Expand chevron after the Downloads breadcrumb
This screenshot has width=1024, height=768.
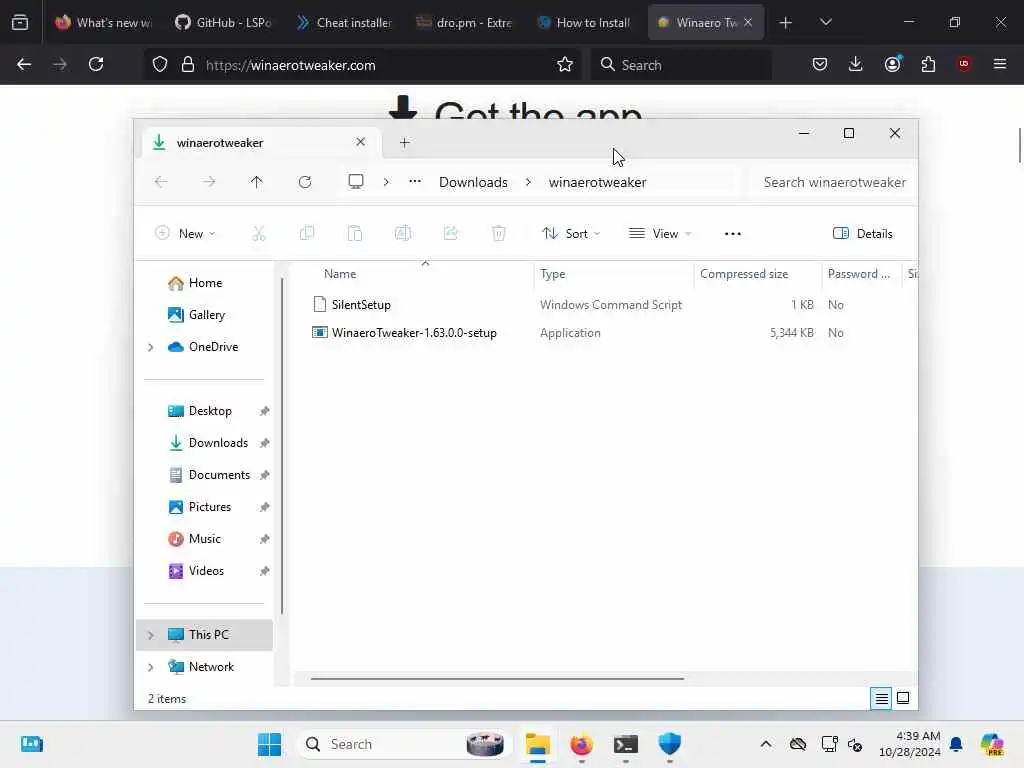click(x=528, y=182)
